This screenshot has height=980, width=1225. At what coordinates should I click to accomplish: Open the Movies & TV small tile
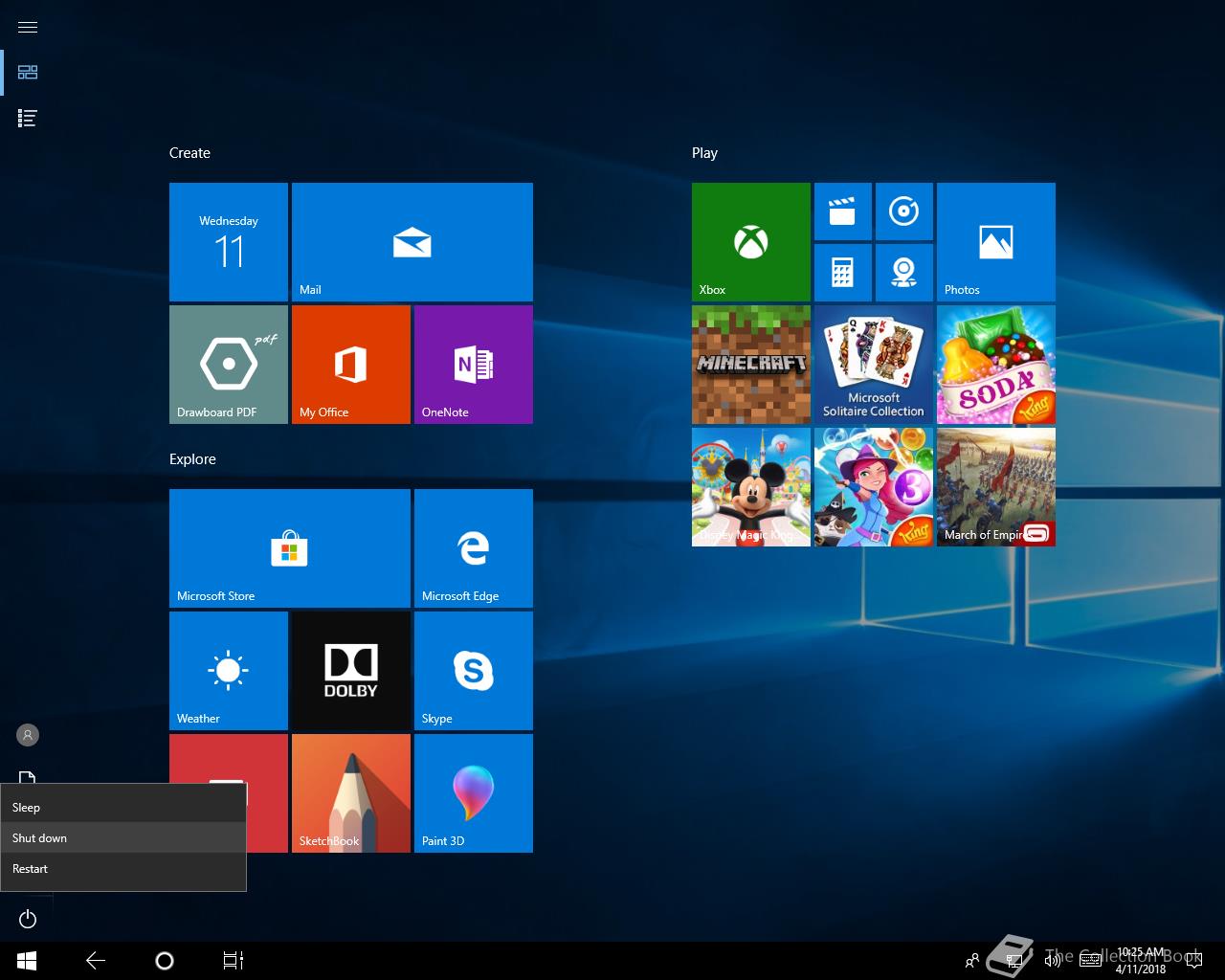[x=843, y=212]
